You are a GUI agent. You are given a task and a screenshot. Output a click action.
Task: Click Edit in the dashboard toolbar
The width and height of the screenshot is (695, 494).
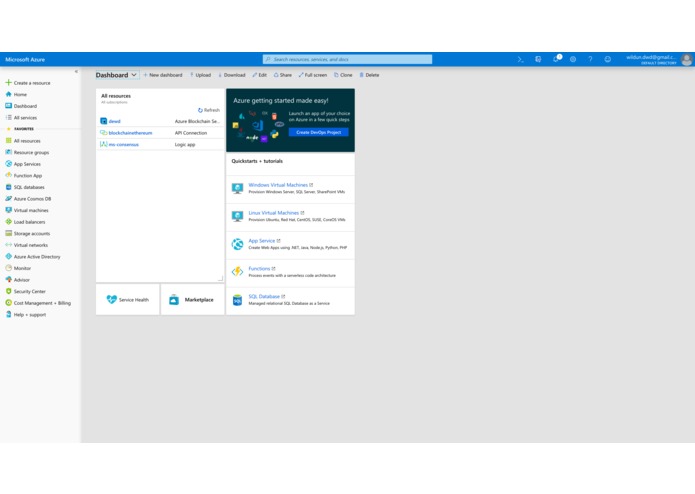260,75
